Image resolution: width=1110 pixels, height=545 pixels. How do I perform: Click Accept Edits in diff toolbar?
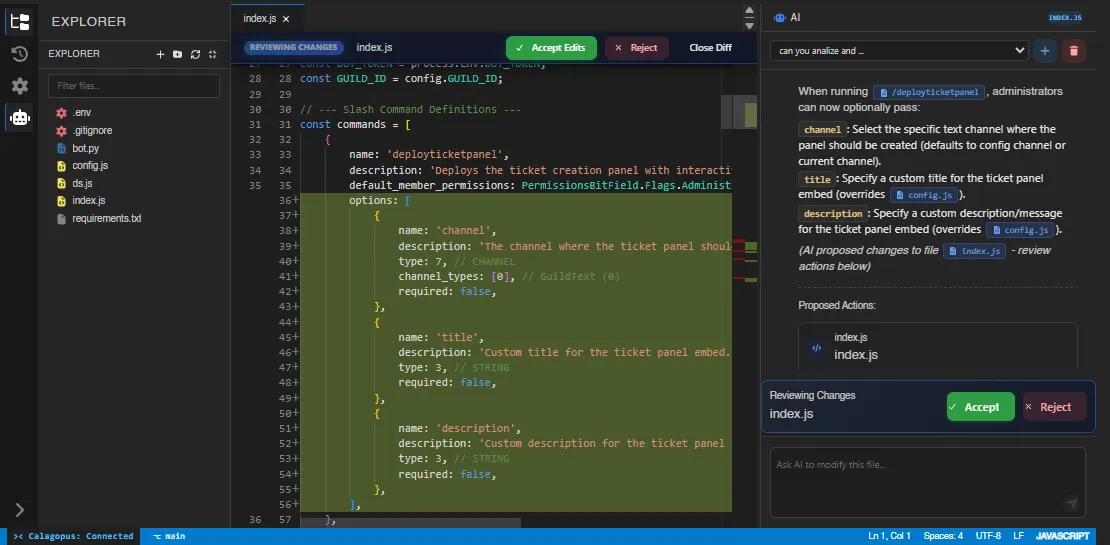(551, 47)
